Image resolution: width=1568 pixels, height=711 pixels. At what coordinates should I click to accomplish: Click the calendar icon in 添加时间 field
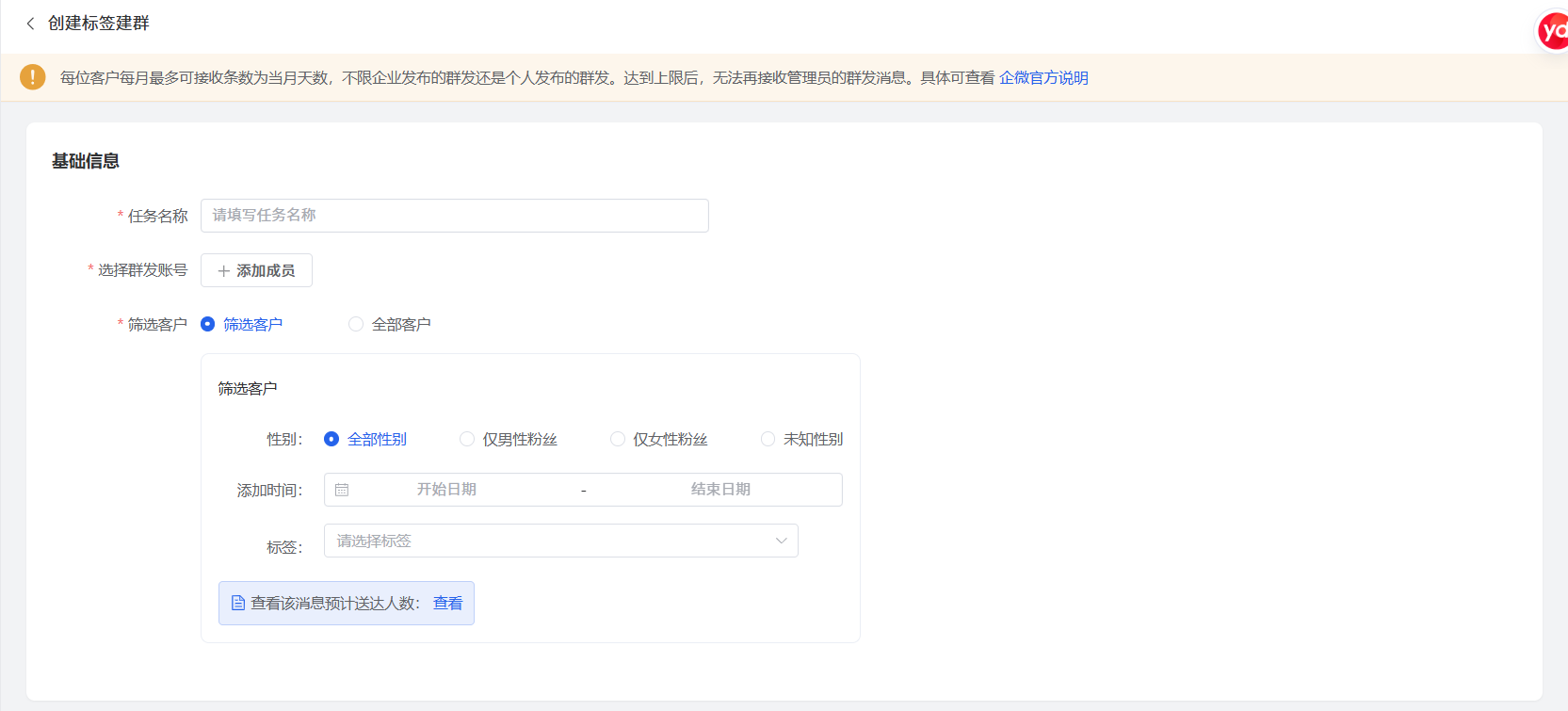pyautogui.click(x=342, y=490)
